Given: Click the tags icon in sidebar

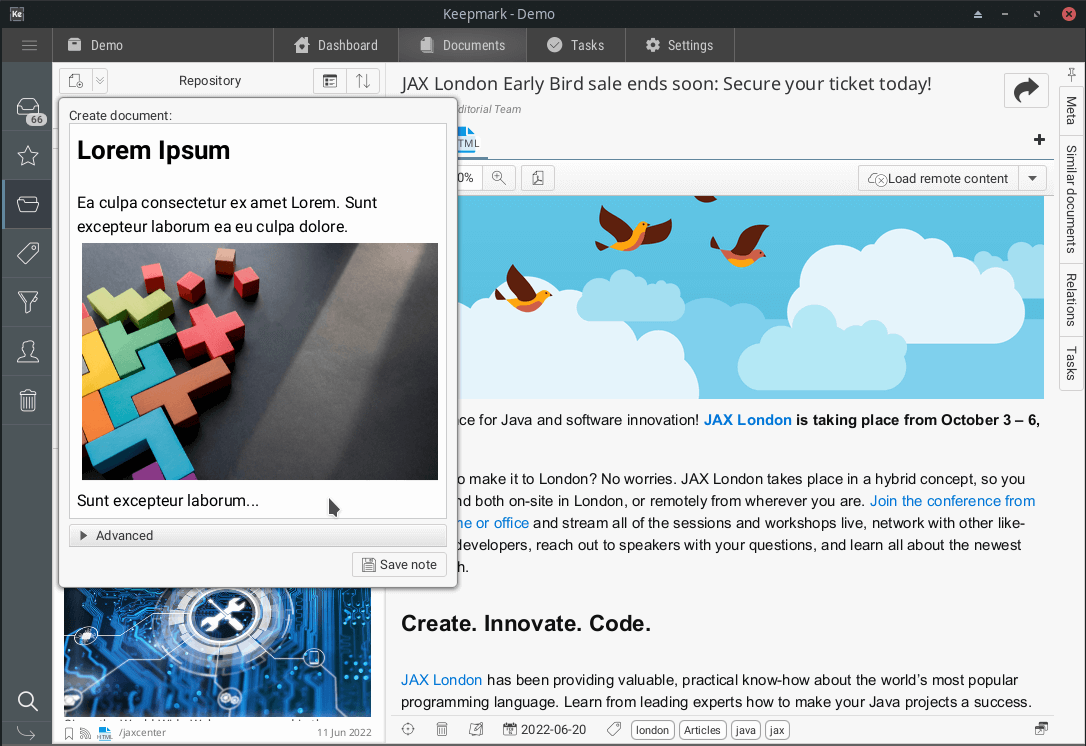Looking at the screenshot, I should tap(28, 252).
